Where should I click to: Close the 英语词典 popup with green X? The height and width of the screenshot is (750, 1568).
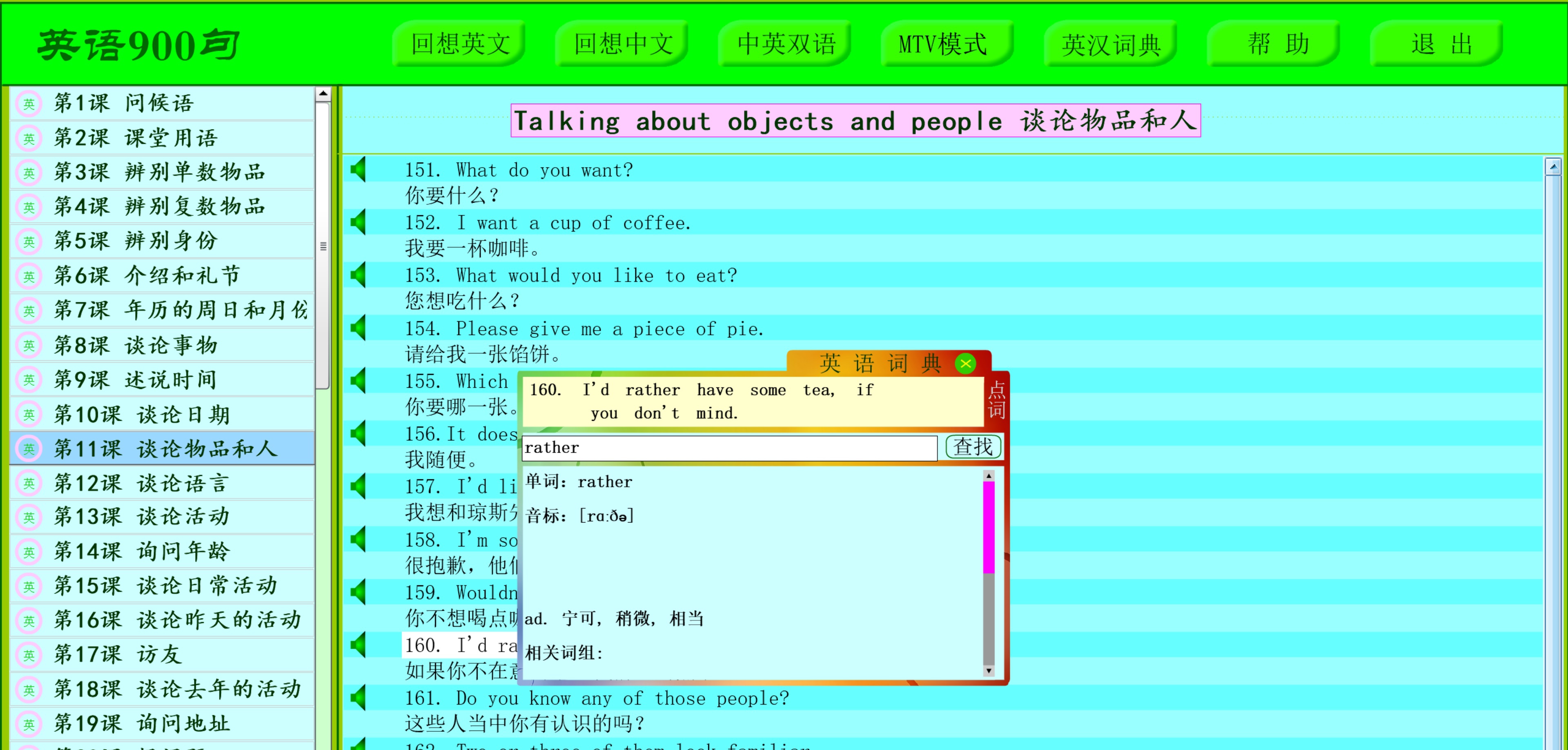pyautogui.click(x=965, y=364)
